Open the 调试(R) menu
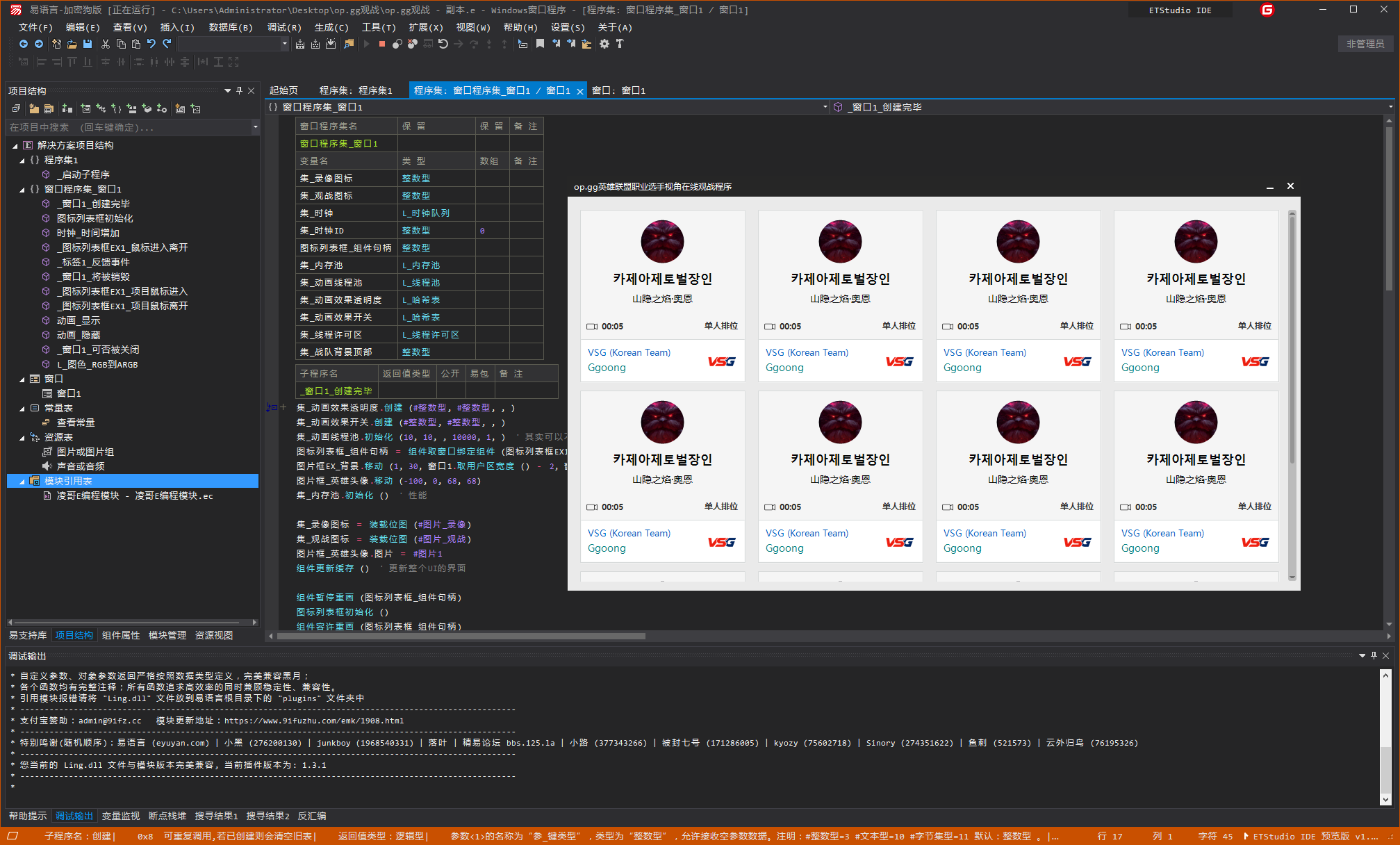Image resolution: width=1400 pixels, height=845 pixels. [x=284, y=27]
